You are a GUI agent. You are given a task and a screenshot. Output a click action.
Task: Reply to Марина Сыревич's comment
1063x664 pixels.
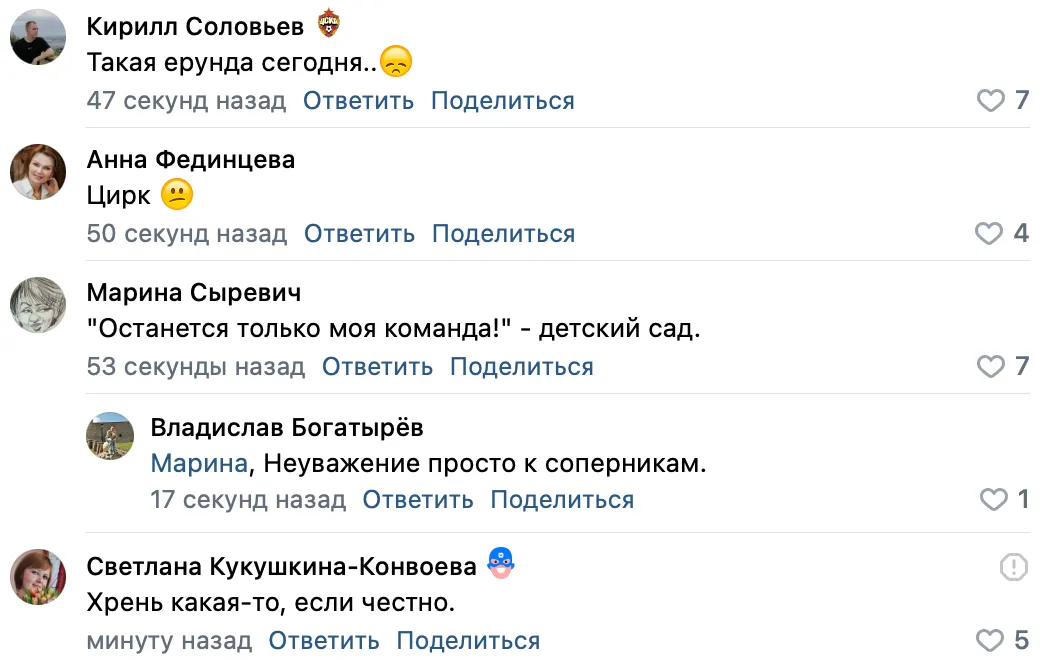click(377, 367)
